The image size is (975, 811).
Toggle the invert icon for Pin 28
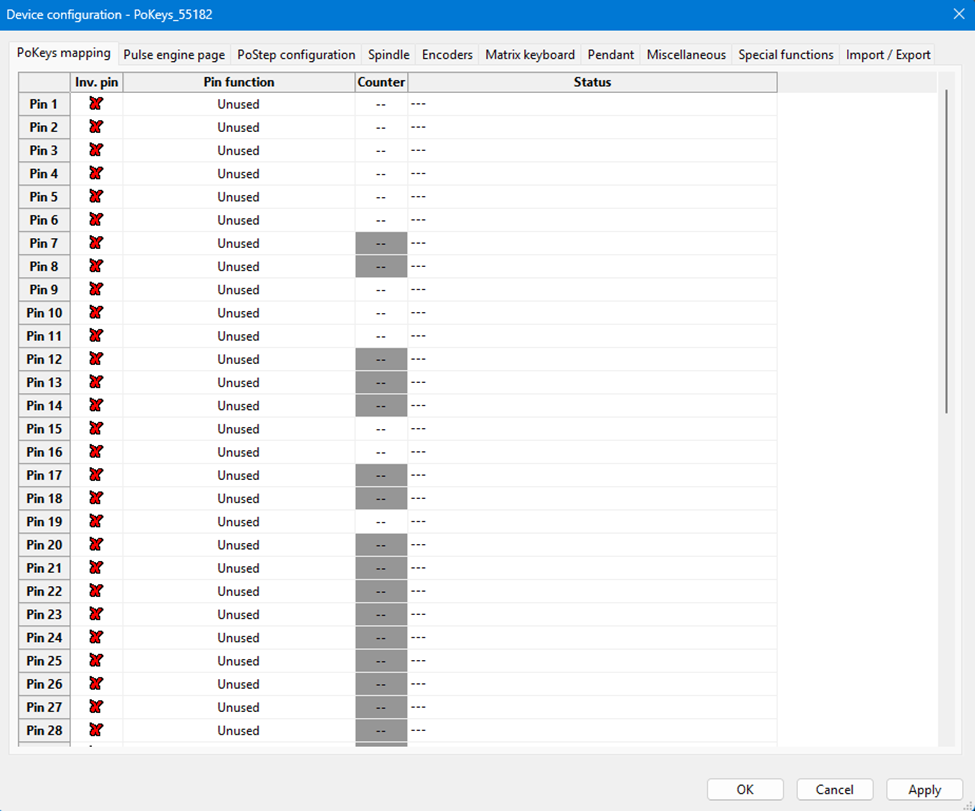click(x=96, y=730)
